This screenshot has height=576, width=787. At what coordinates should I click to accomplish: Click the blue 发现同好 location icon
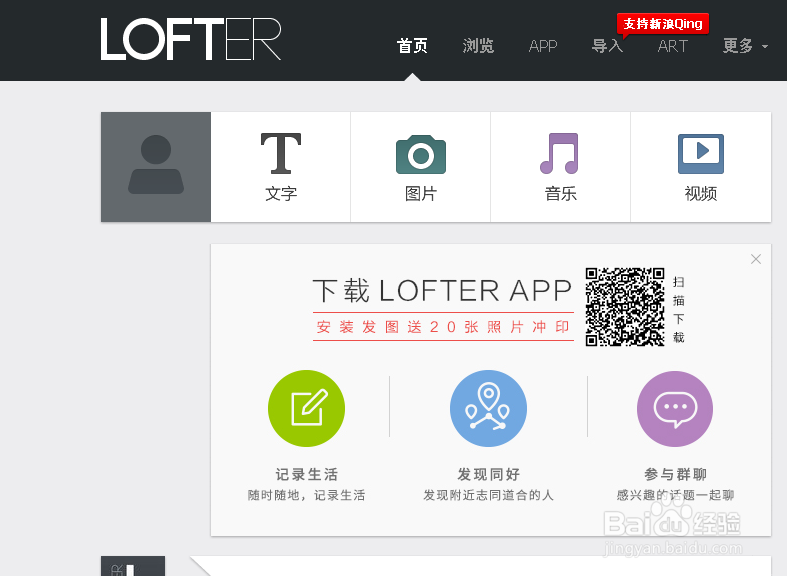pyautogui.click(x=488, y=408)
